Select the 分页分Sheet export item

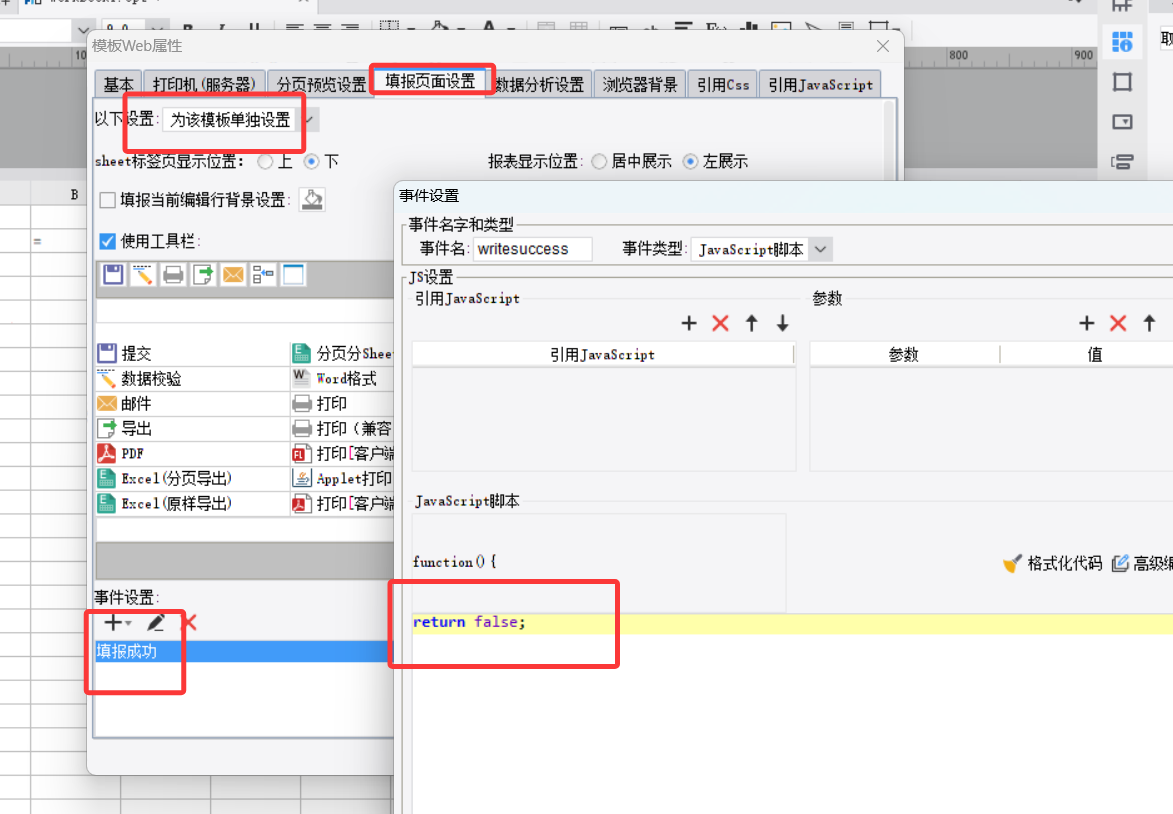(343, 353)
